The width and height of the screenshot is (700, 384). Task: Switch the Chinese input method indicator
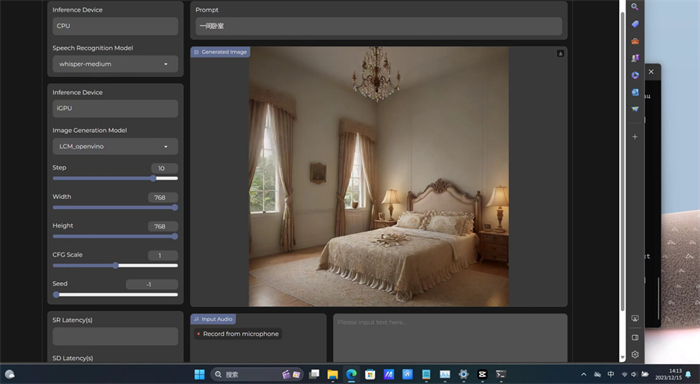611,374
